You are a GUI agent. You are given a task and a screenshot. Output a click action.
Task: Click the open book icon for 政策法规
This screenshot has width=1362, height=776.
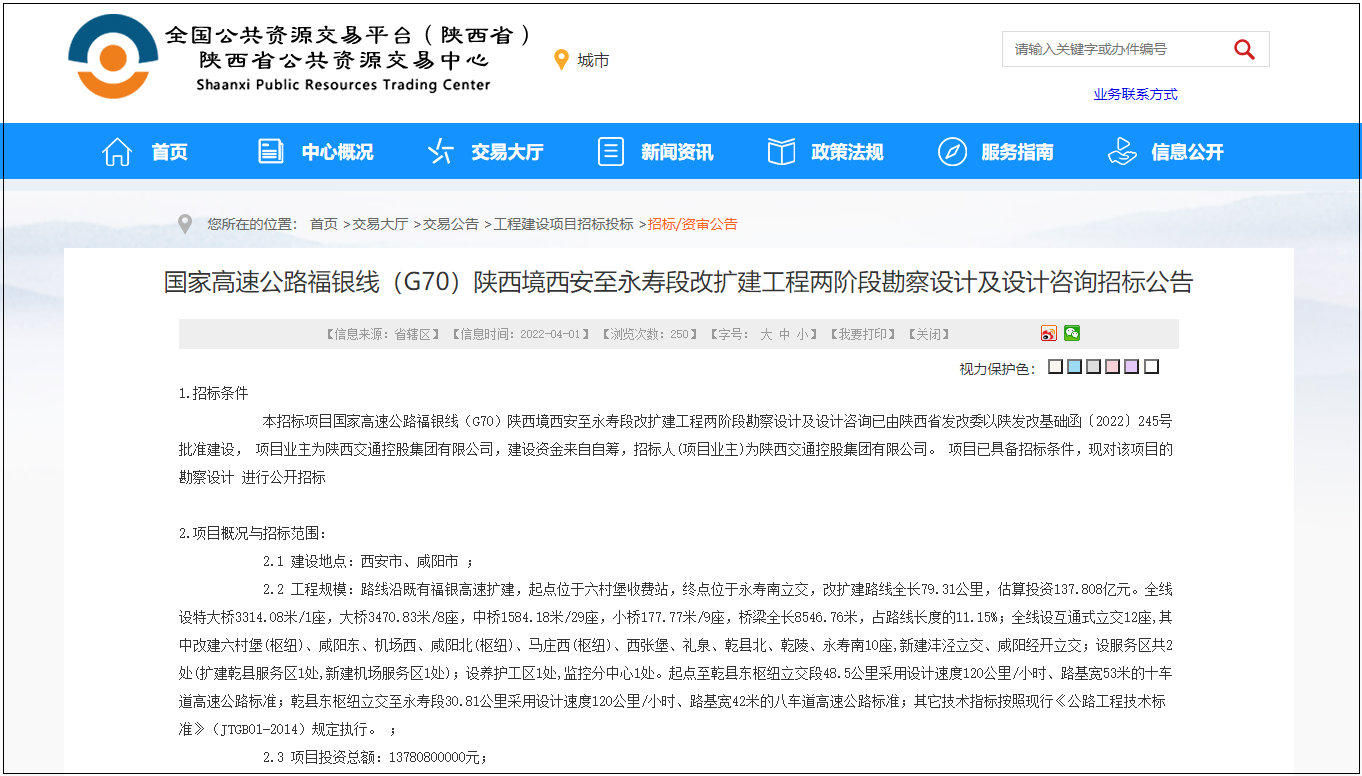click(781, 152)
